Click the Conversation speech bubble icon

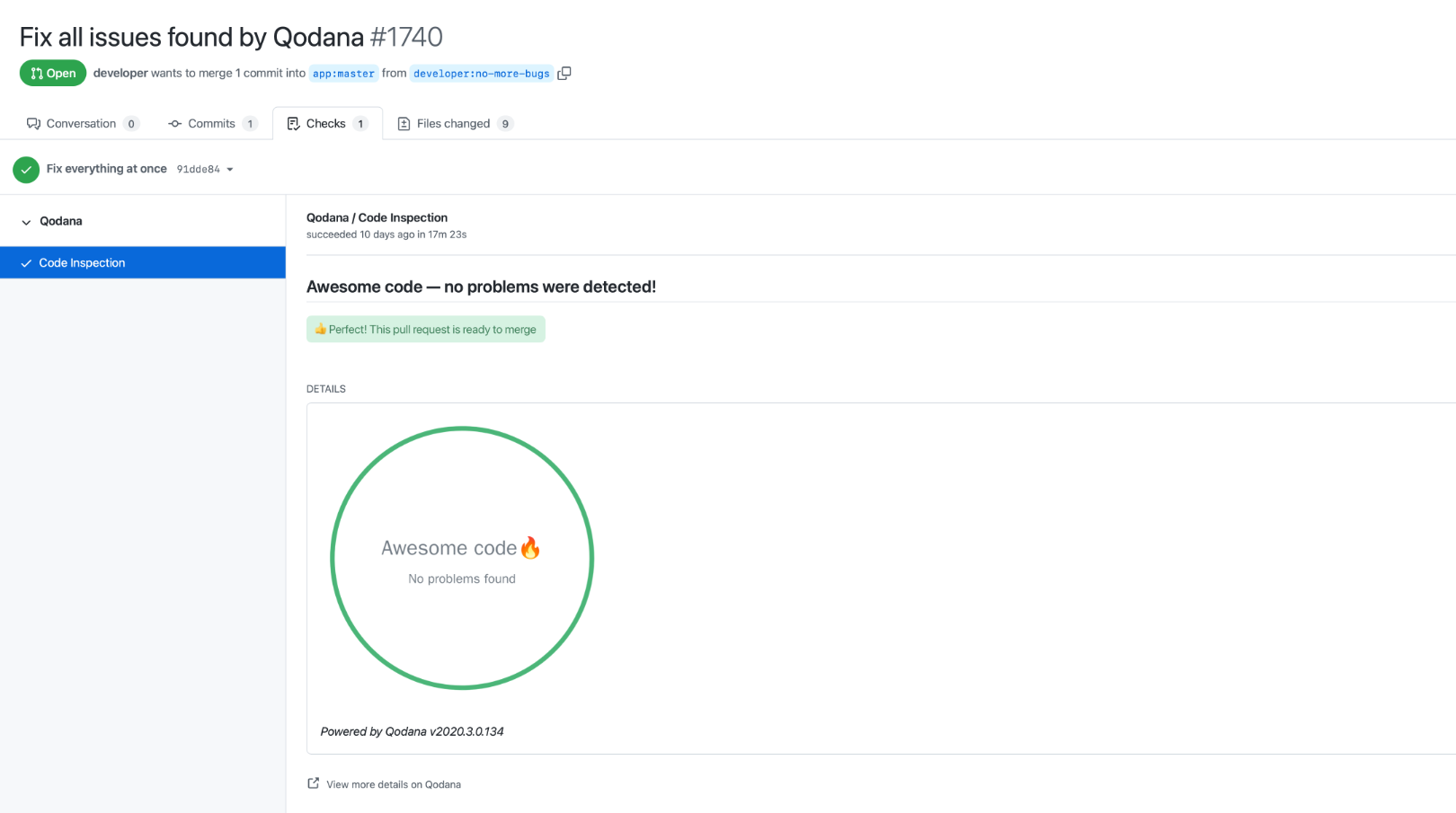(34, 123)
